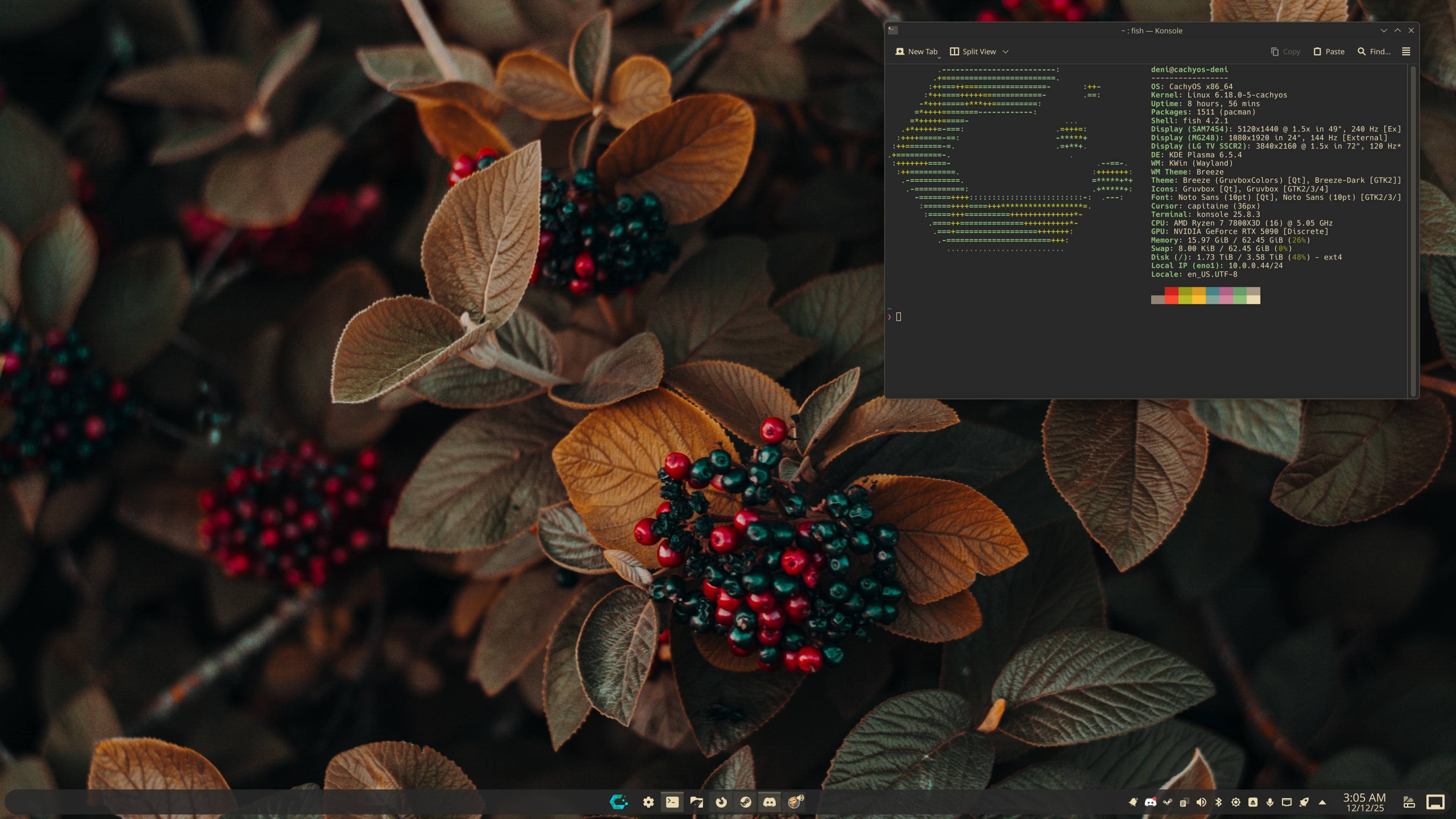This screenshot has height=819, width=1456.
Task: Toggle Peek at Desktop button
Action: coord(1435,802)
